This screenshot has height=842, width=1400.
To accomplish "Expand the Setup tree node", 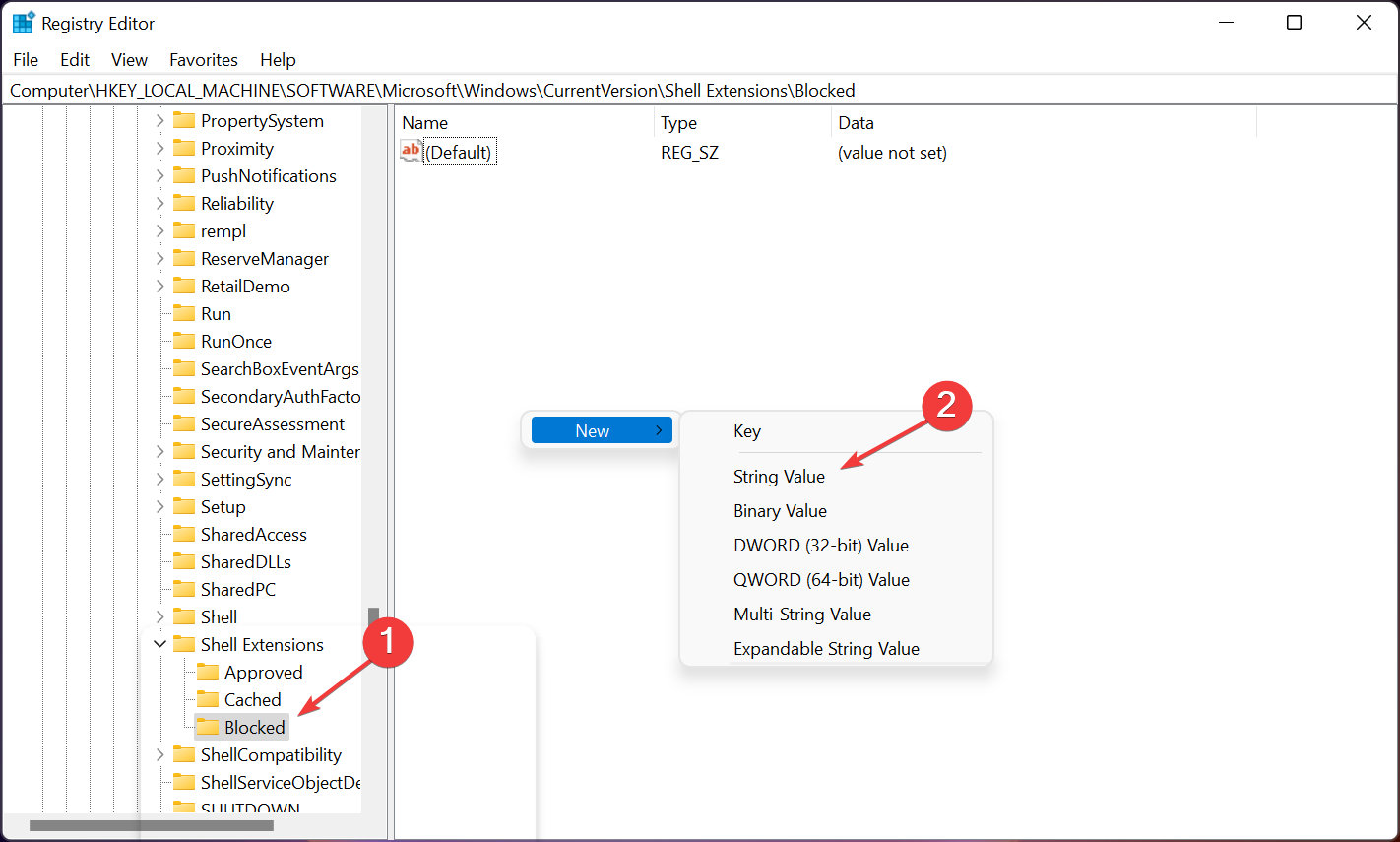I will (159, 507).
